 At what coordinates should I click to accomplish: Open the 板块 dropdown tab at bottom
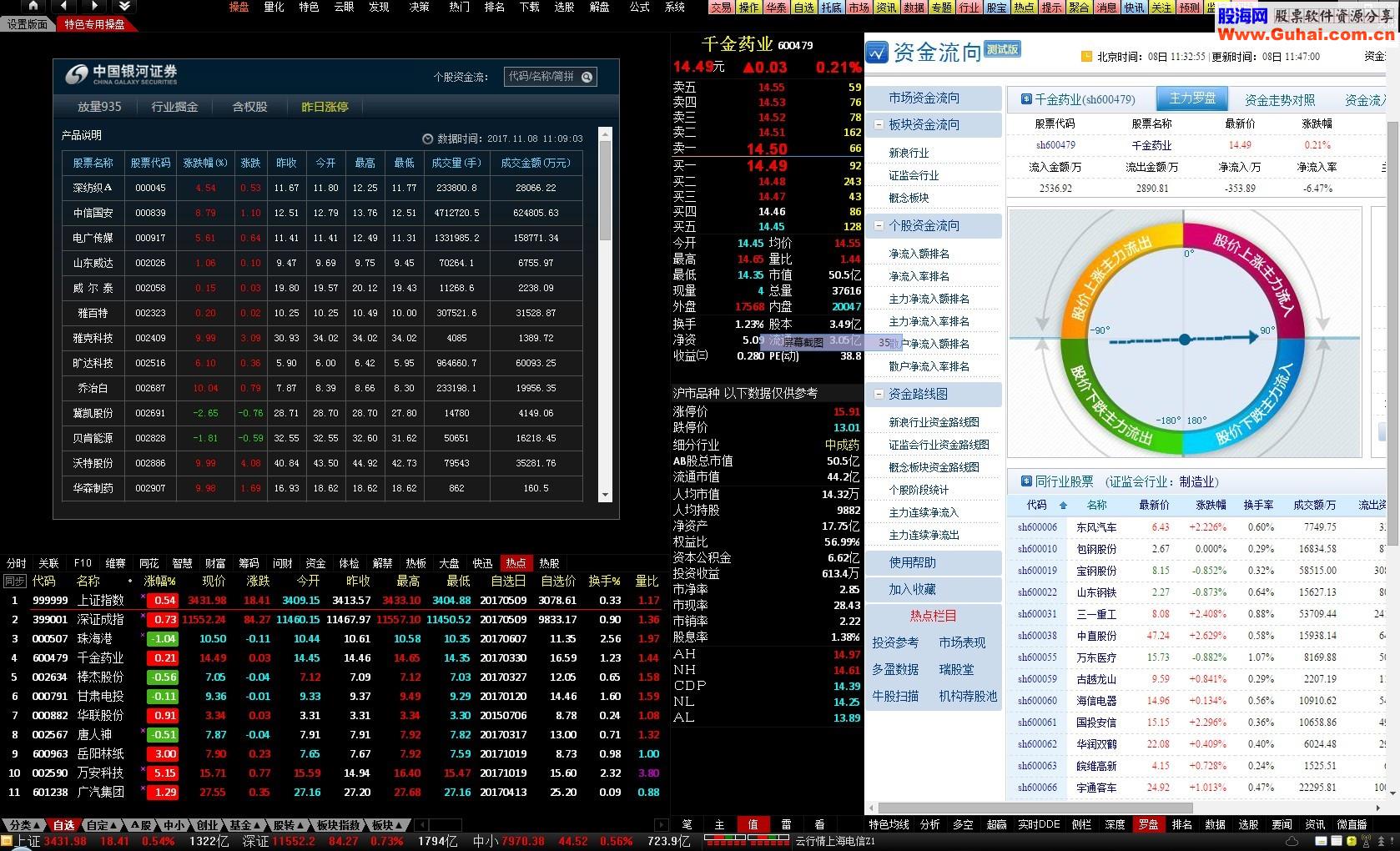tap(387, 825)
